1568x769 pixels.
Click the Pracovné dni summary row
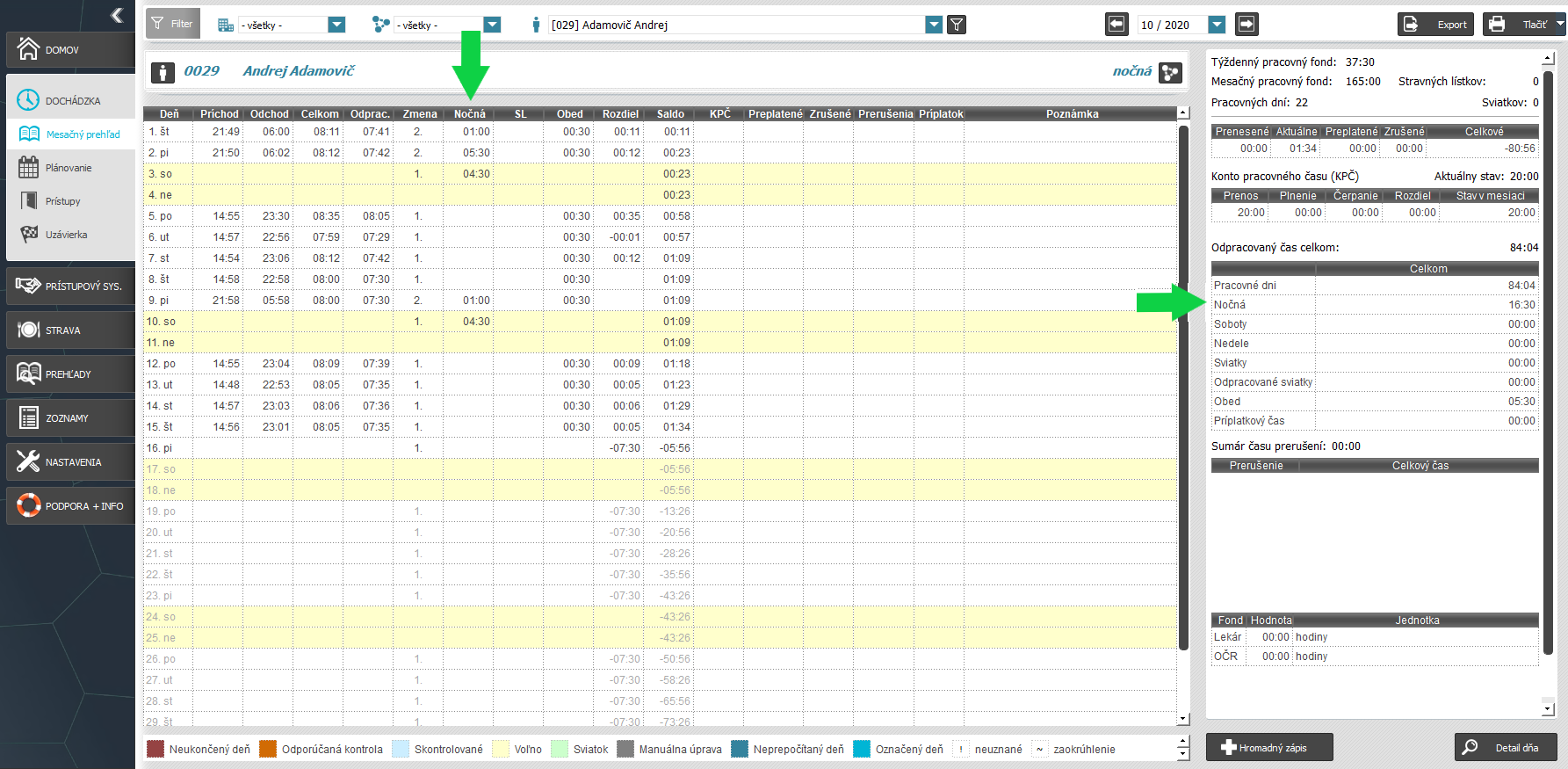(x=1375, y=286)
